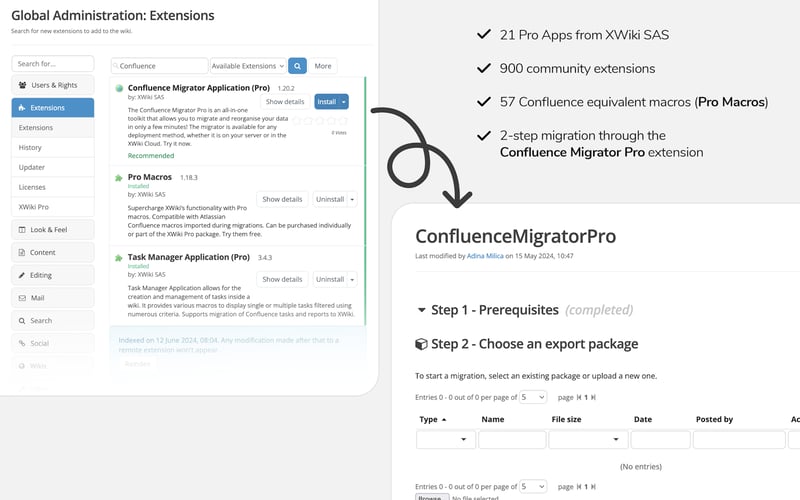Click the Editing pencil icon
This screenshot has width=800, height=500.
22,275
